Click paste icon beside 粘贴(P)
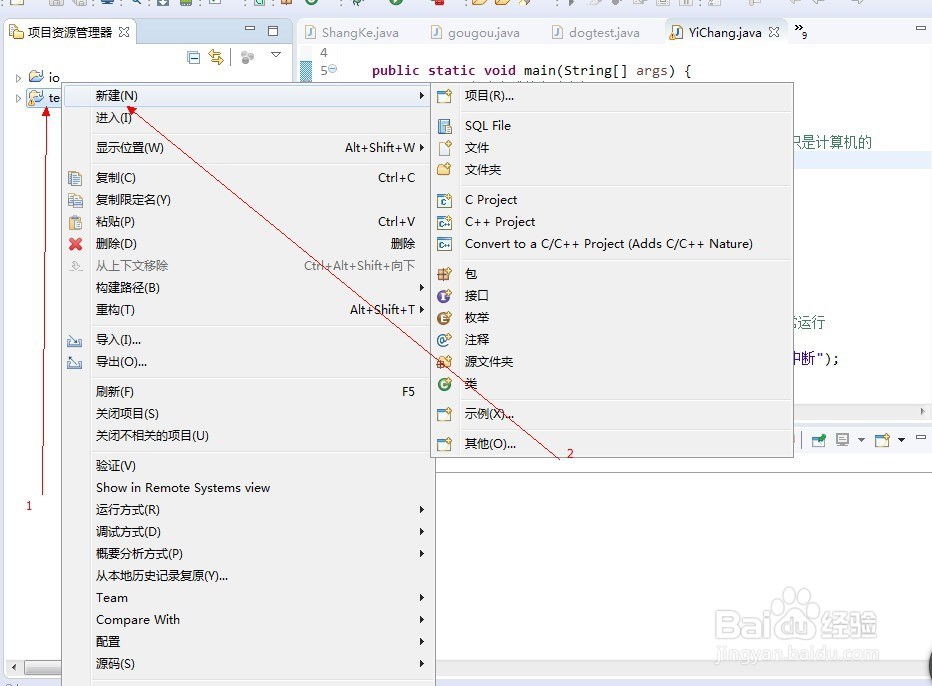This screenshot has height=686, width=932. [x=75, y=222]
